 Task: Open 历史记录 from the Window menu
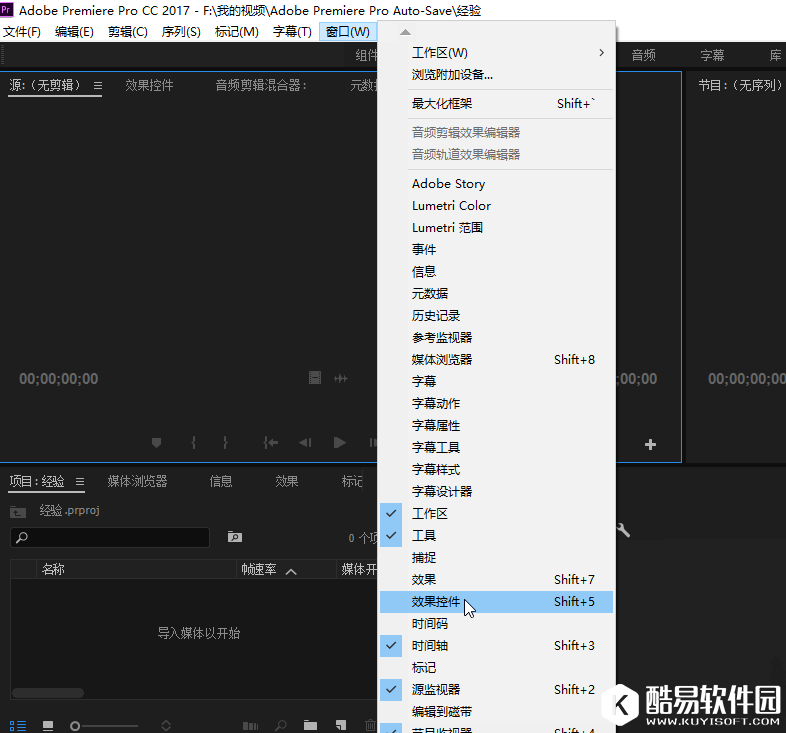coord(496,315)
